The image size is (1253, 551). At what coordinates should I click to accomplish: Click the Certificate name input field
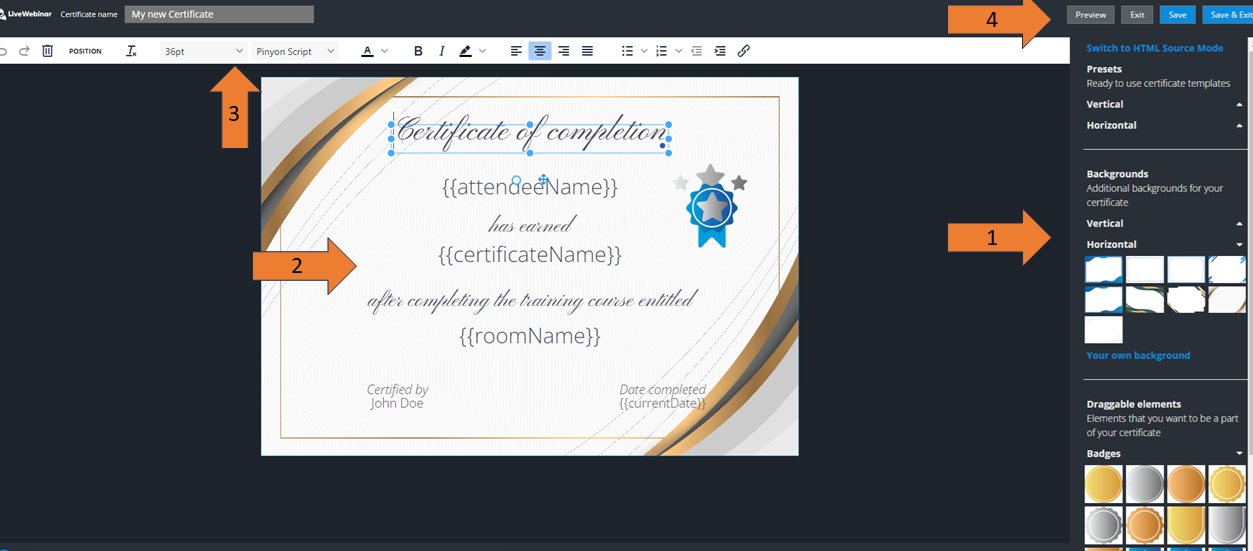pyautogui.click(x=219, y=14)
